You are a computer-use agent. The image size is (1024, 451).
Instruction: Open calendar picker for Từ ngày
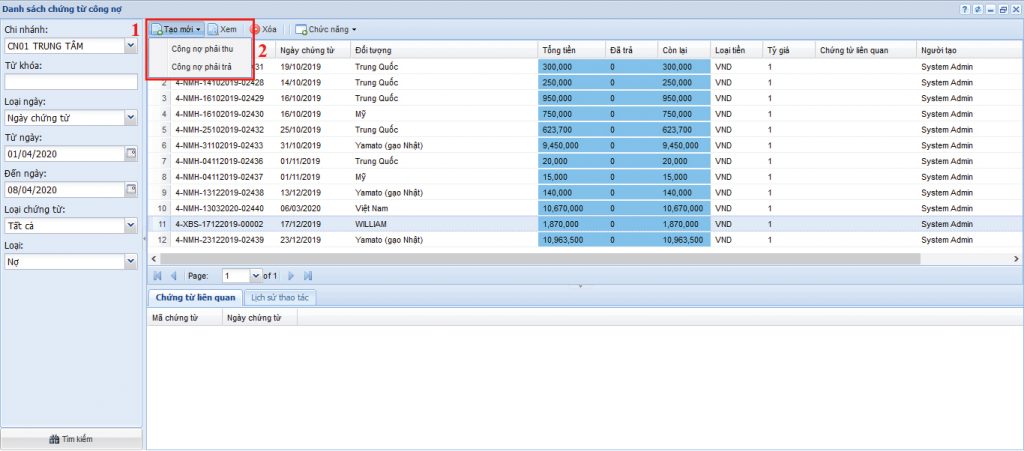point(131,153)
